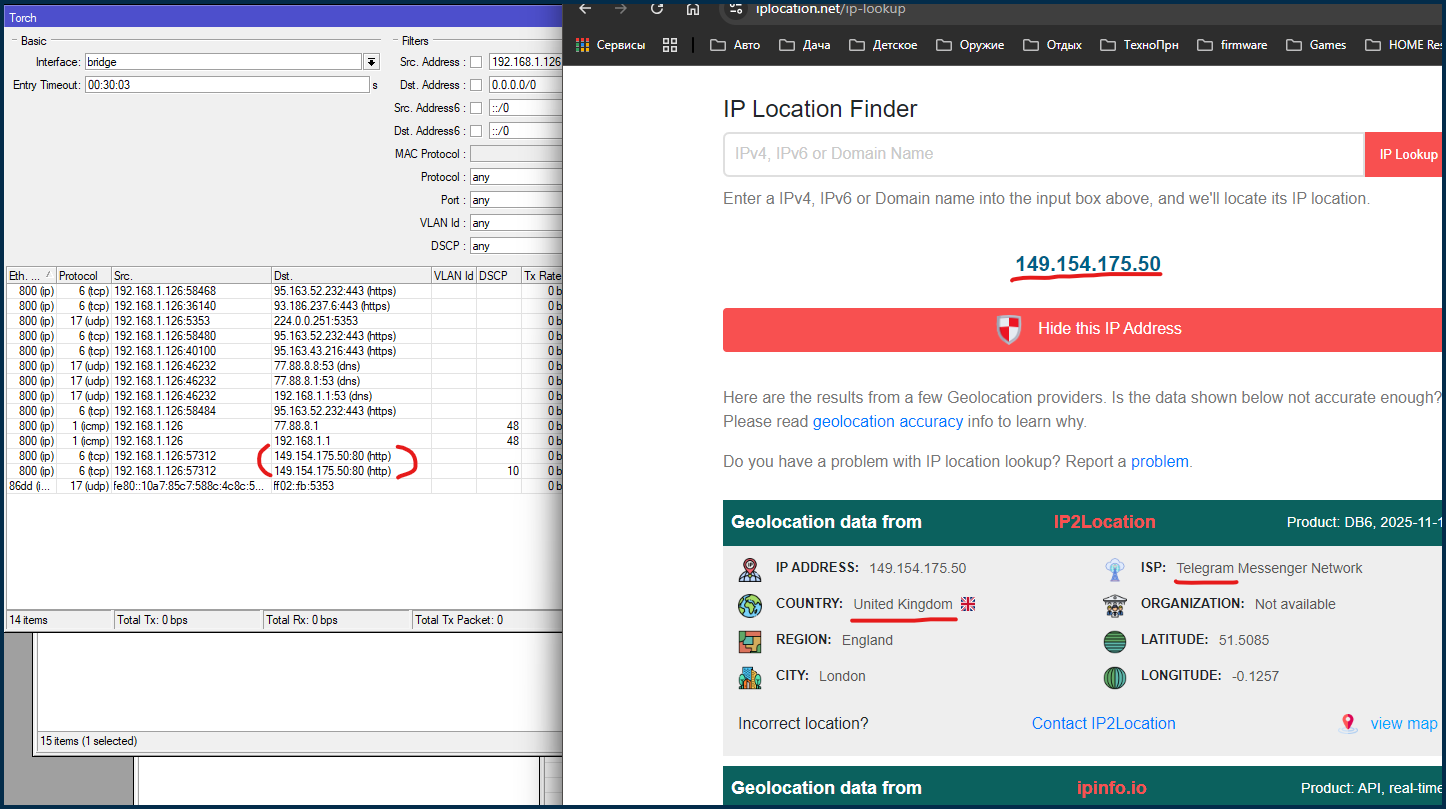Viewport: 1446px width, 809px height.
Task: Click the browser forward arrow
Action: (x=621, y=8)
